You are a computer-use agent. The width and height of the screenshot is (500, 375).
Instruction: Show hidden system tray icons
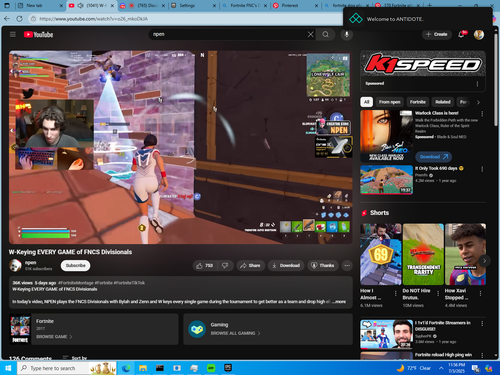[x=441, y=368]
